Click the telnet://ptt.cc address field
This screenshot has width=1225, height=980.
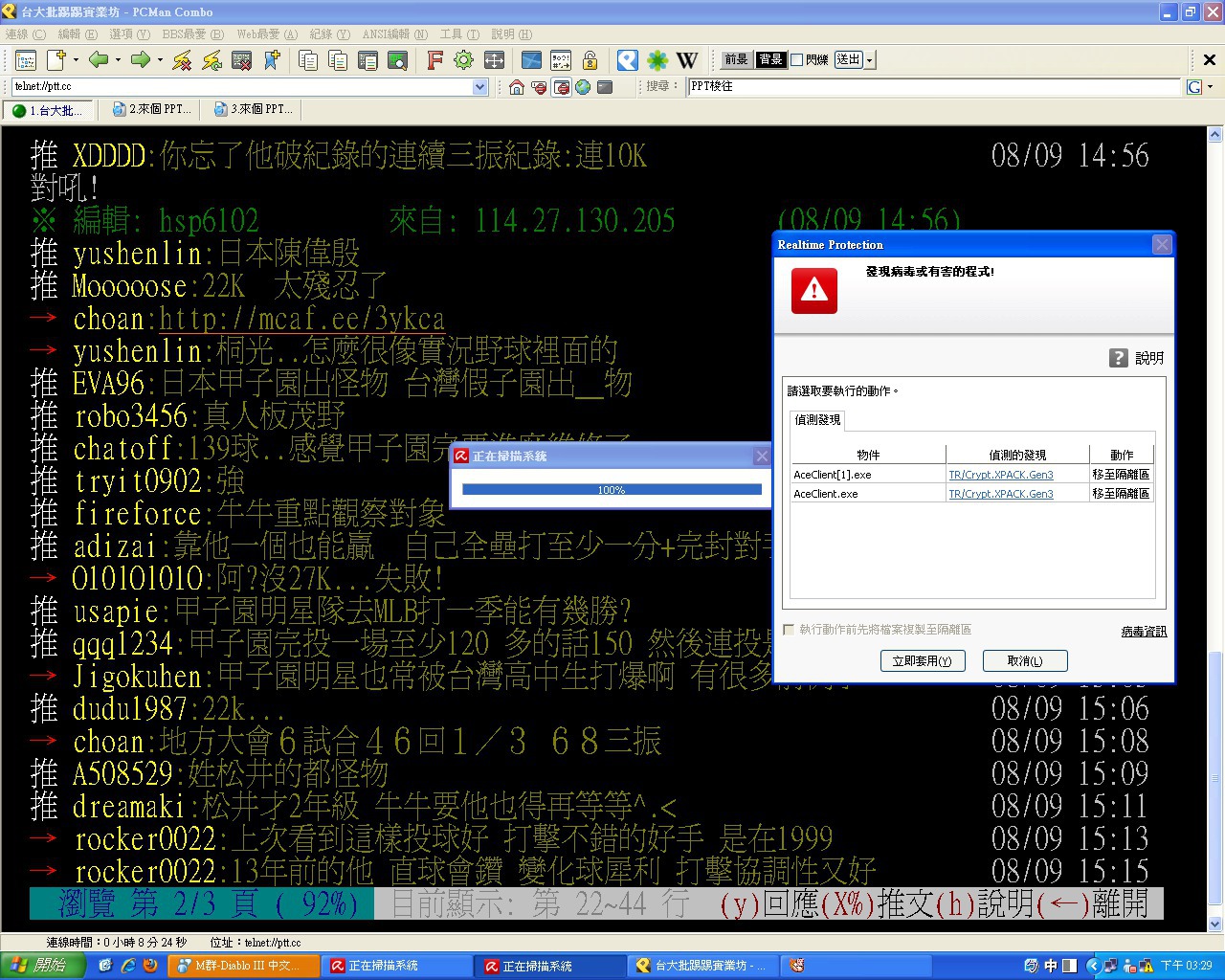[244, 87]
